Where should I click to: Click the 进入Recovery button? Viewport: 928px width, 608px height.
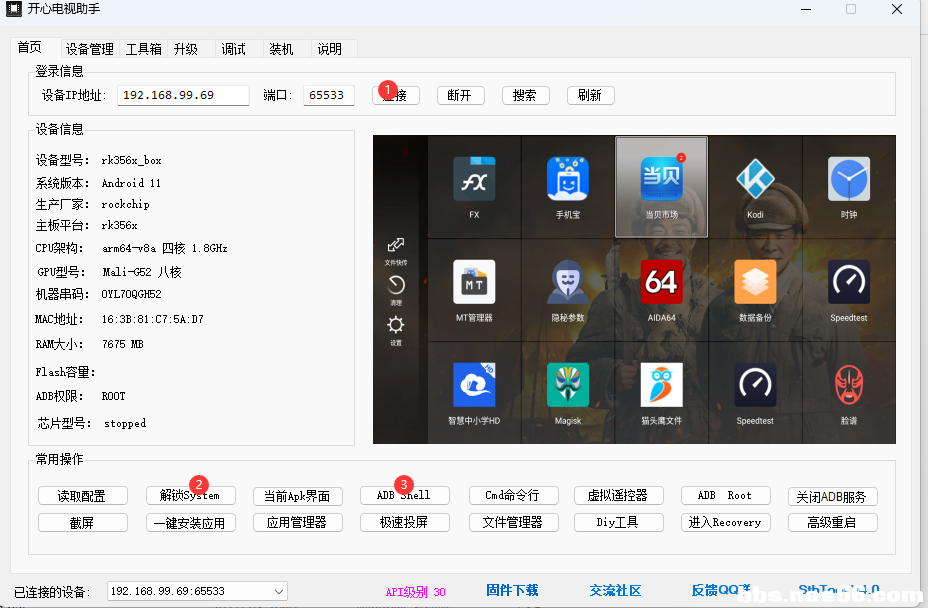click(x=725, y=522)
